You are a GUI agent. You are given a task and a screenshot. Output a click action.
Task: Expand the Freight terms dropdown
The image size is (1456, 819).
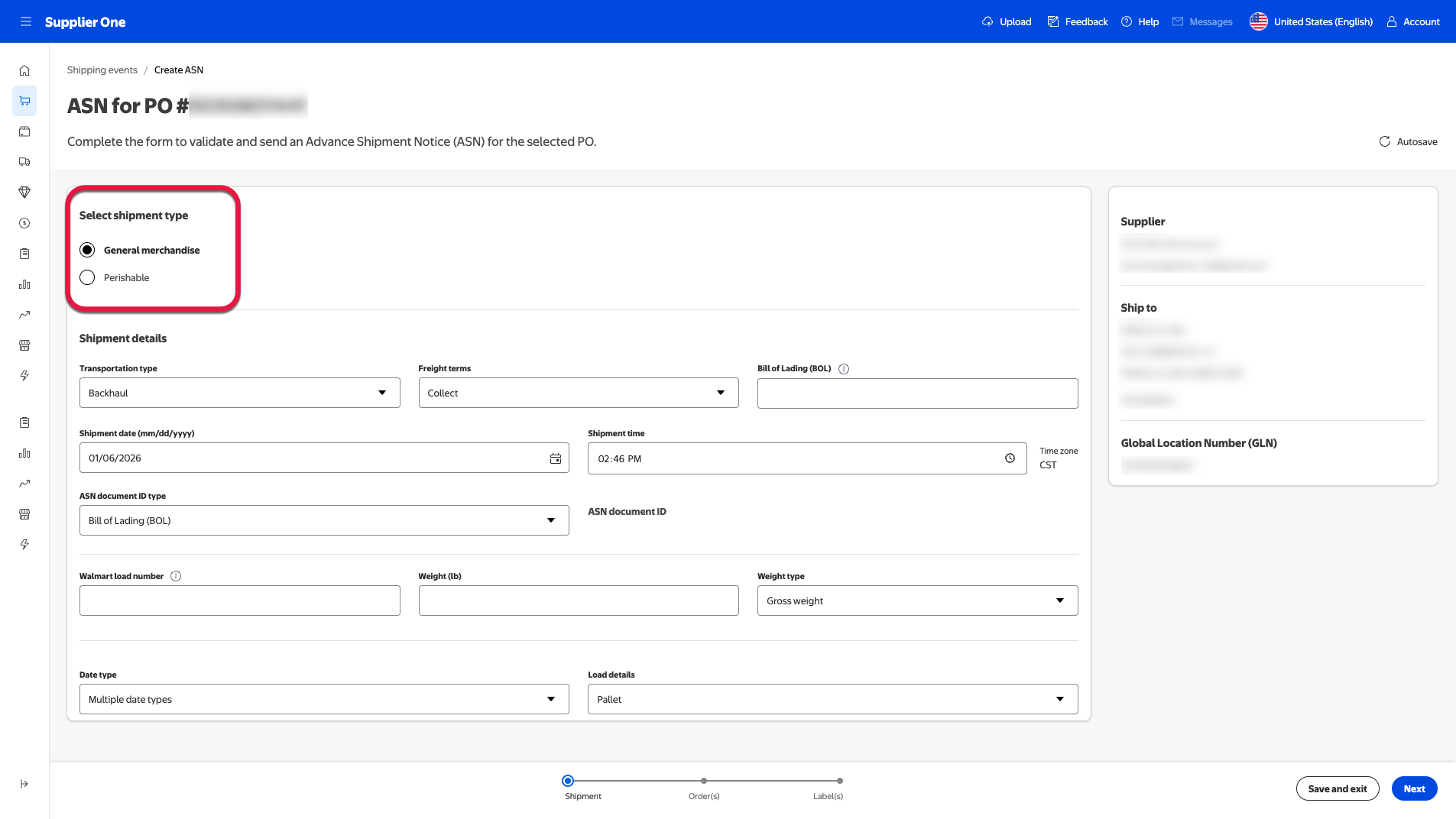(578, 393)
